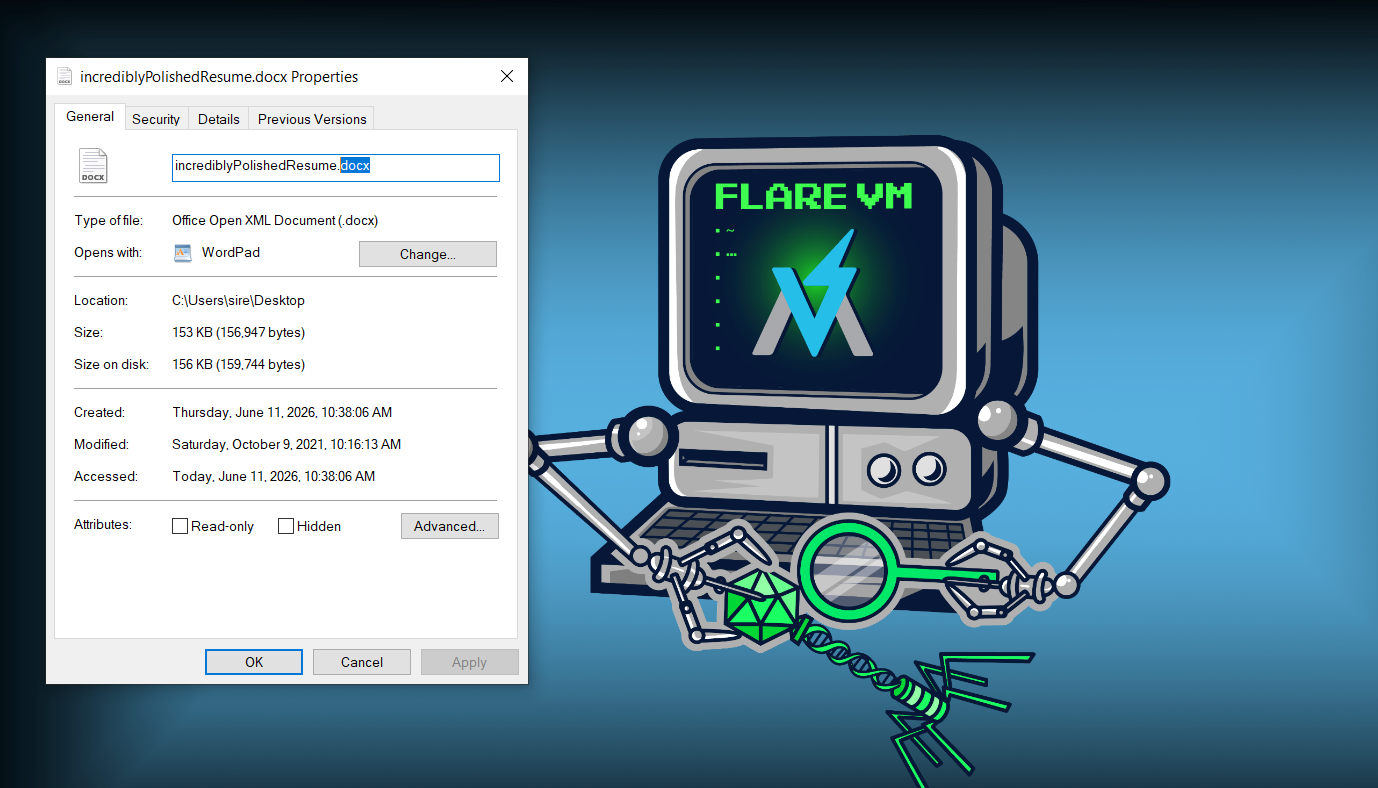The width and height of the screenshot is (1378, 788).
Task: Switch to the Details tab
Action: [219, 119]
